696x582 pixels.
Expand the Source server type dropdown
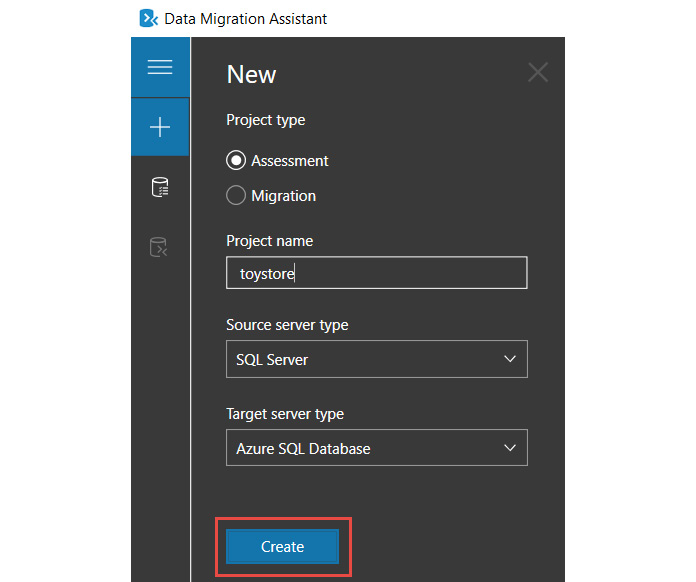[376, 359]
